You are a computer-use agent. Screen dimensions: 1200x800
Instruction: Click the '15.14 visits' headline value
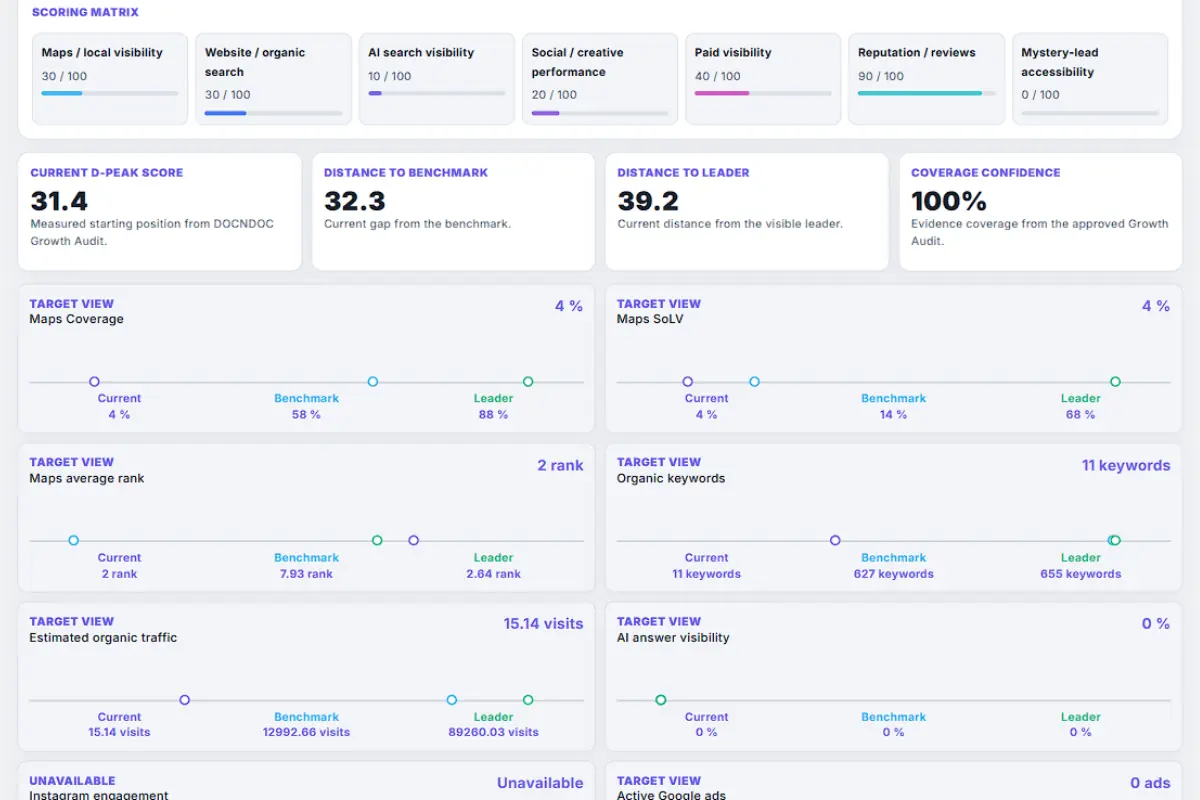click(543, 624)
